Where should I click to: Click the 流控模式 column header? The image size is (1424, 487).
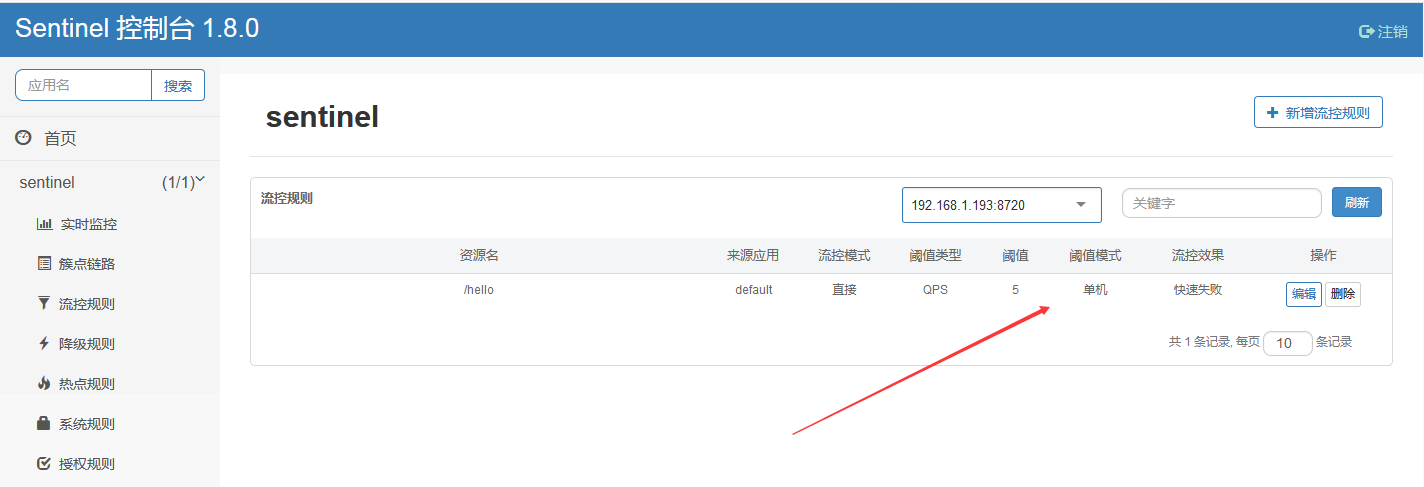click(x=845, y=256)
